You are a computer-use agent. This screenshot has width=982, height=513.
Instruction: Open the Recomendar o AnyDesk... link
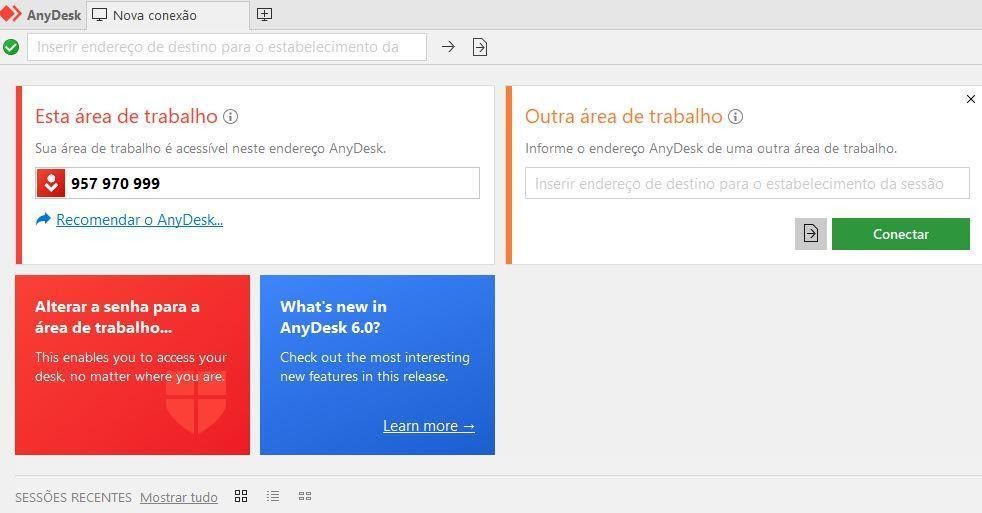[140, 220]
